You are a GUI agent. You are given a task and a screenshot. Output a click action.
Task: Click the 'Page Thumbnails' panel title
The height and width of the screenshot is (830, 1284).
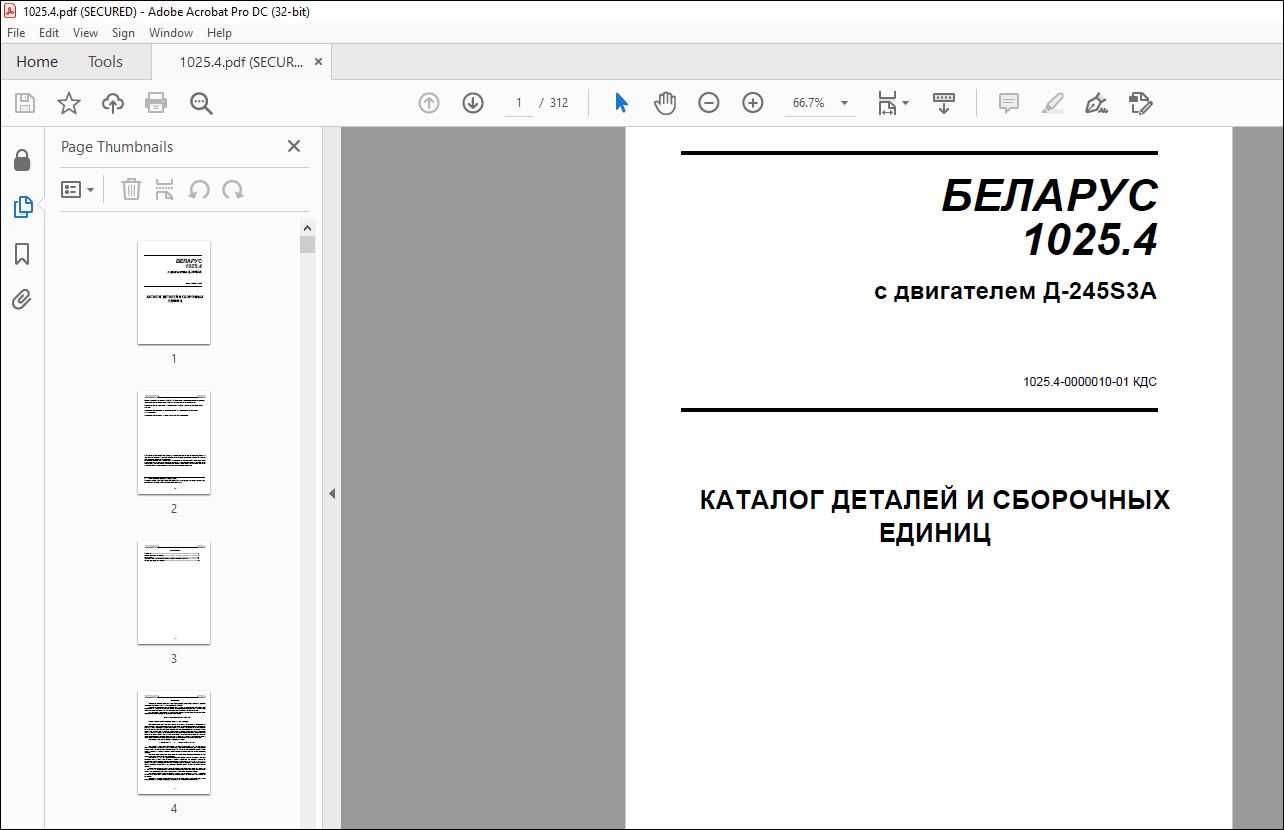(117, 146)
